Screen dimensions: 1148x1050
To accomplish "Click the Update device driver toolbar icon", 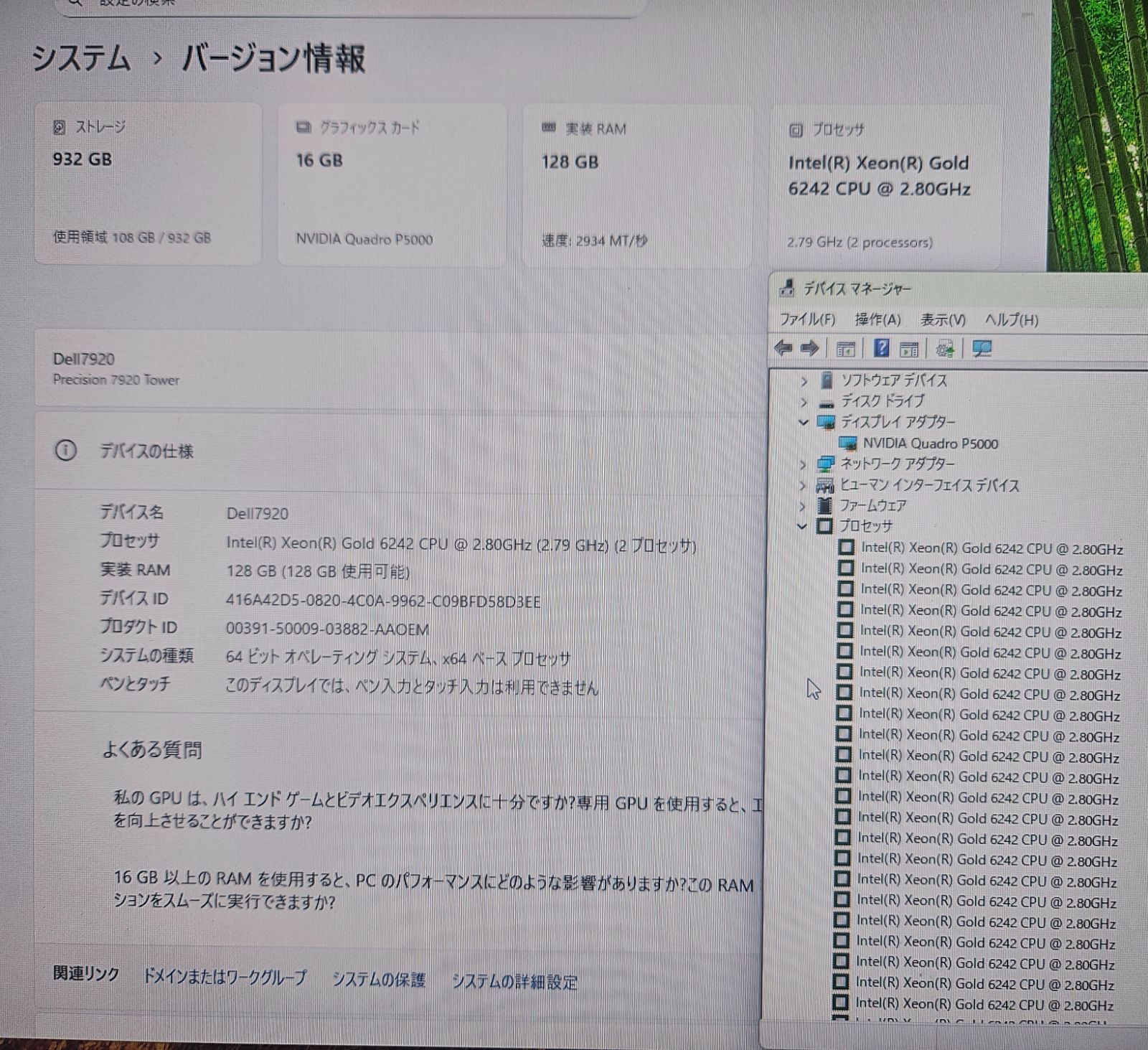I will coord(945,350).
